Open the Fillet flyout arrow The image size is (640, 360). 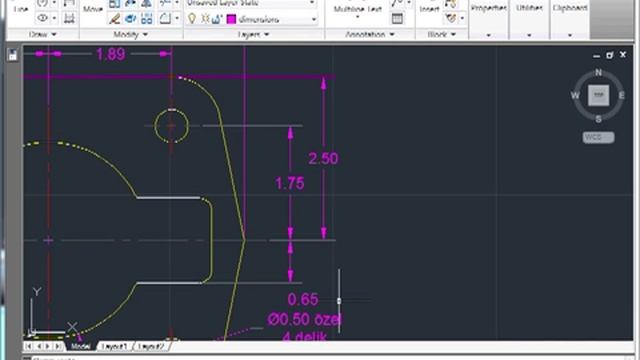(177, 18)
